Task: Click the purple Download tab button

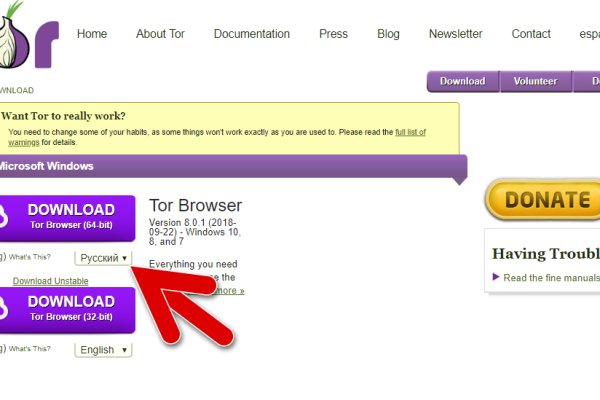Action: (462, 81)
